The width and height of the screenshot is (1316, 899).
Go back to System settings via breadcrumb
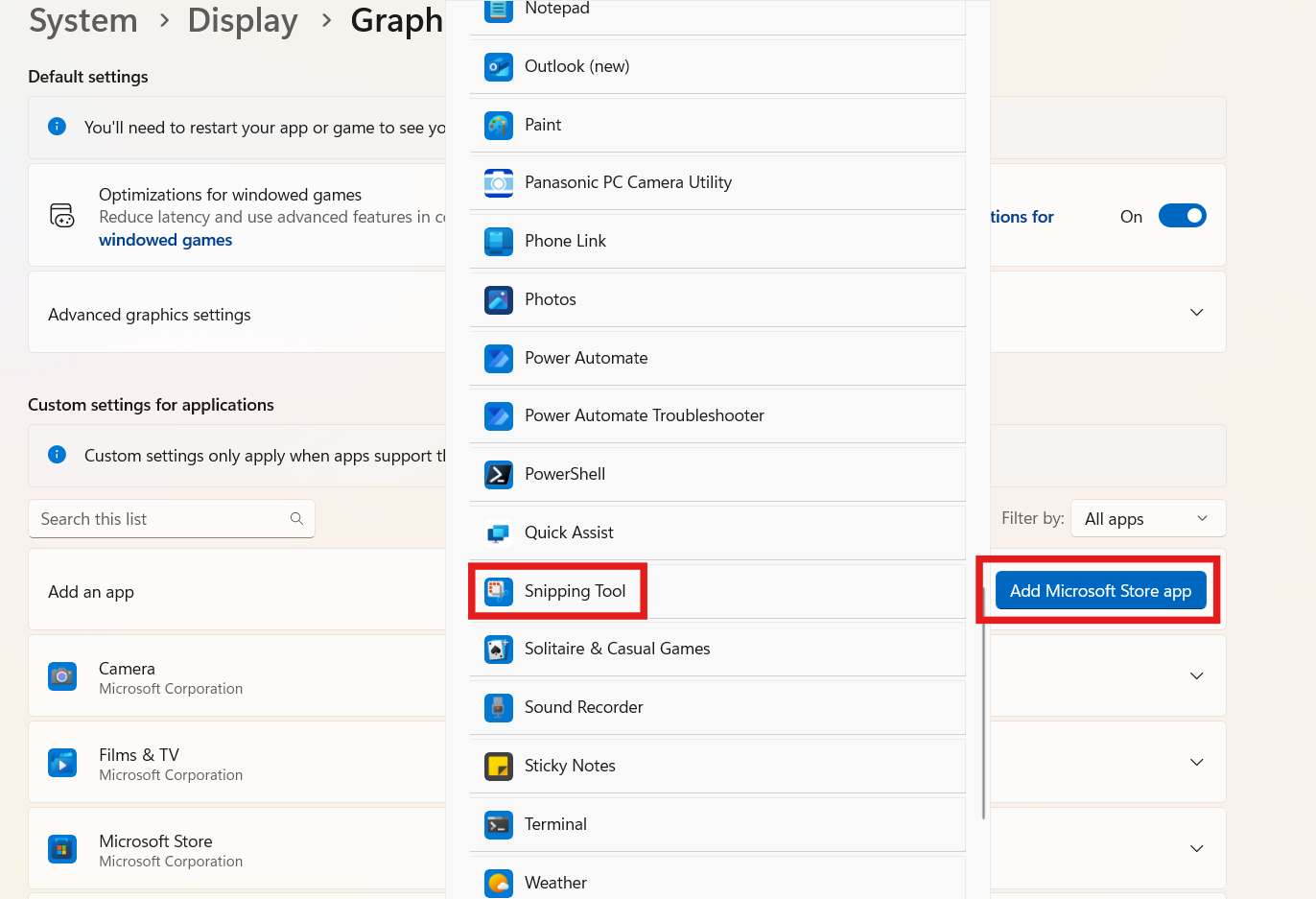pyautogui.click(x=82, y=20)
